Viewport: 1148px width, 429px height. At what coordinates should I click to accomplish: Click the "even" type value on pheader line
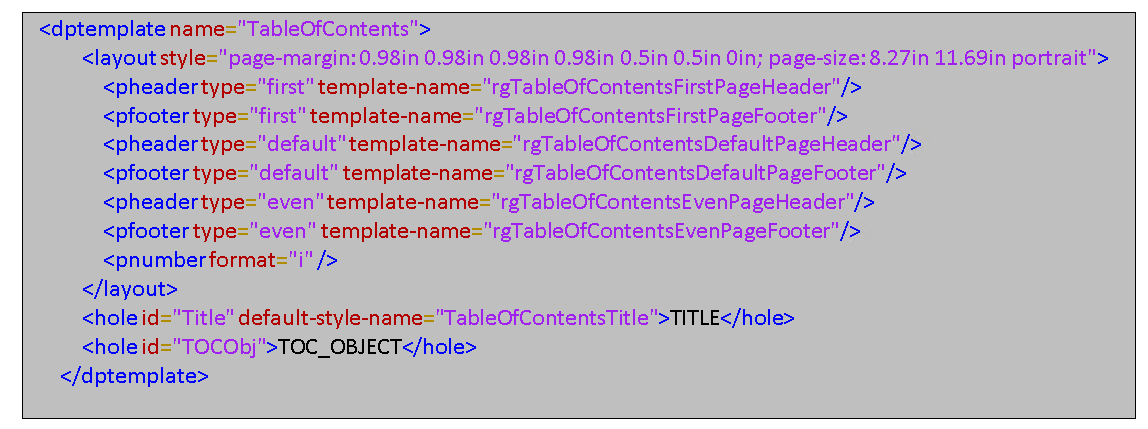pyautogui.click(x=291, y=202)
